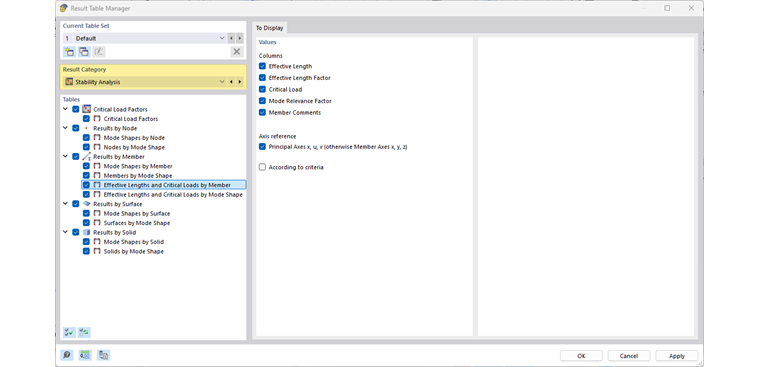Toggle Surfaces by Mode Shape checkbox
This screenshot has width=760, height=367.
(x=86, y=223)
